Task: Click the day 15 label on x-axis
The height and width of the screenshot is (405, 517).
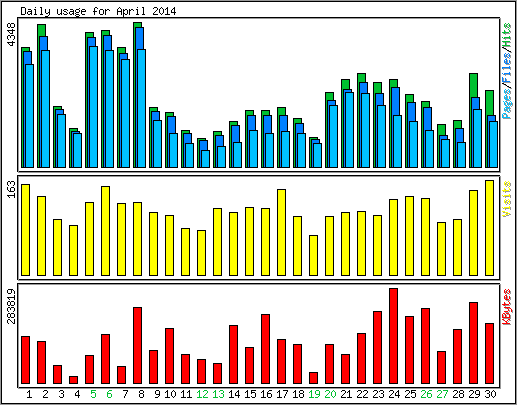Action: pos(250,394)
